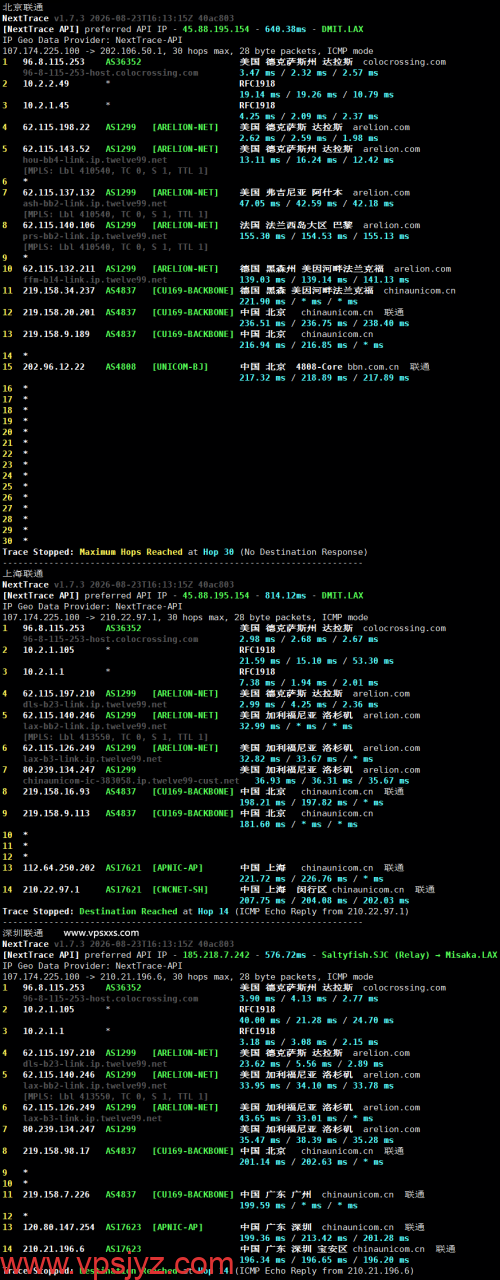Select timing value 221.72 ms
500x1280 pixels.
pos(261,879)
